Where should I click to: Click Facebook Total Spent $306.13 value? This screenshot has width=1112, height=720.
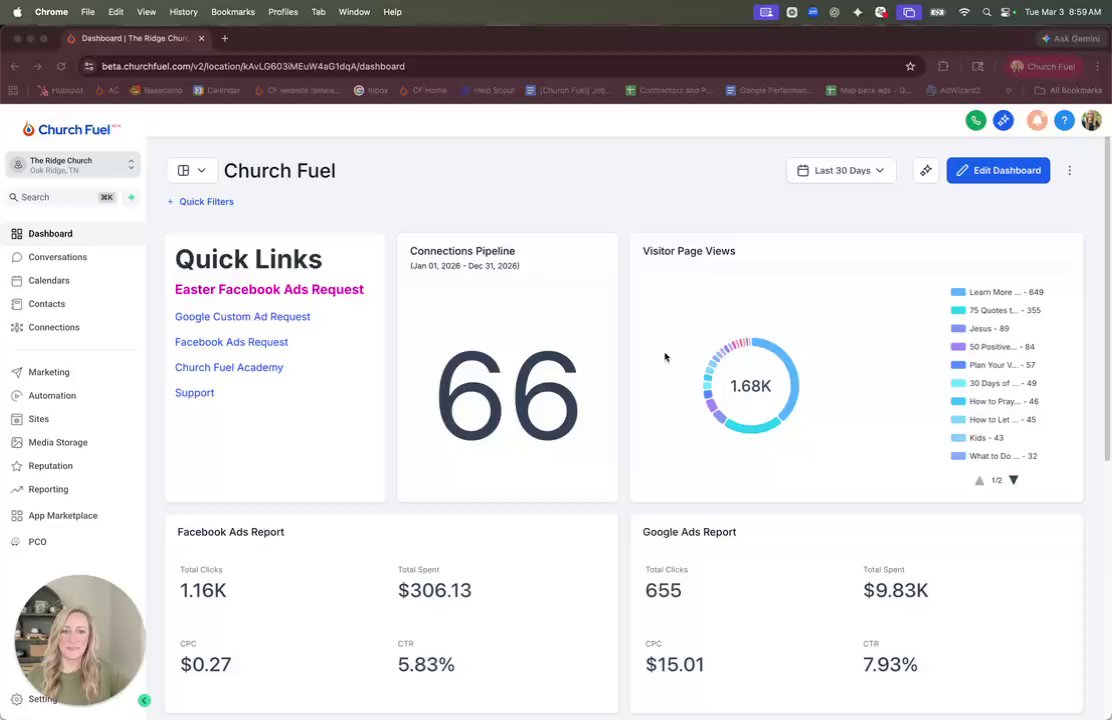[x=435, y=590]
